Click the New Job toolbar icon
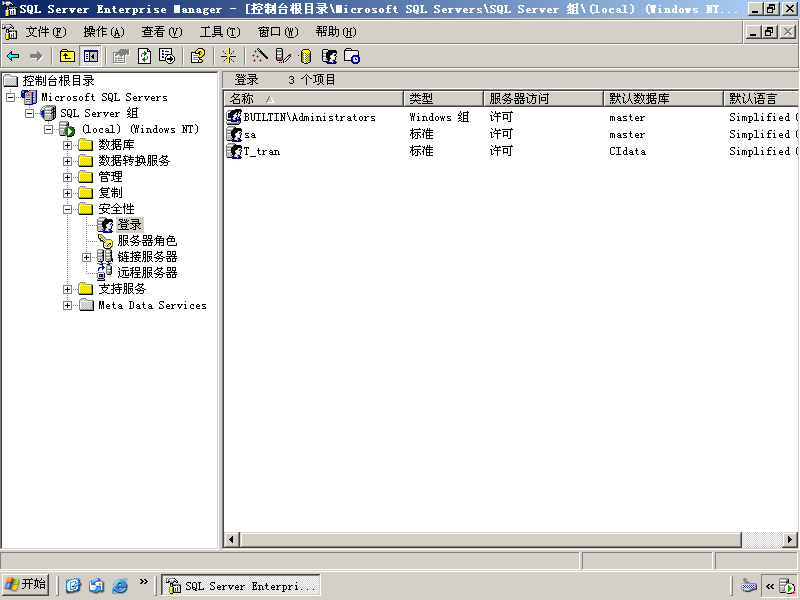 352,56
